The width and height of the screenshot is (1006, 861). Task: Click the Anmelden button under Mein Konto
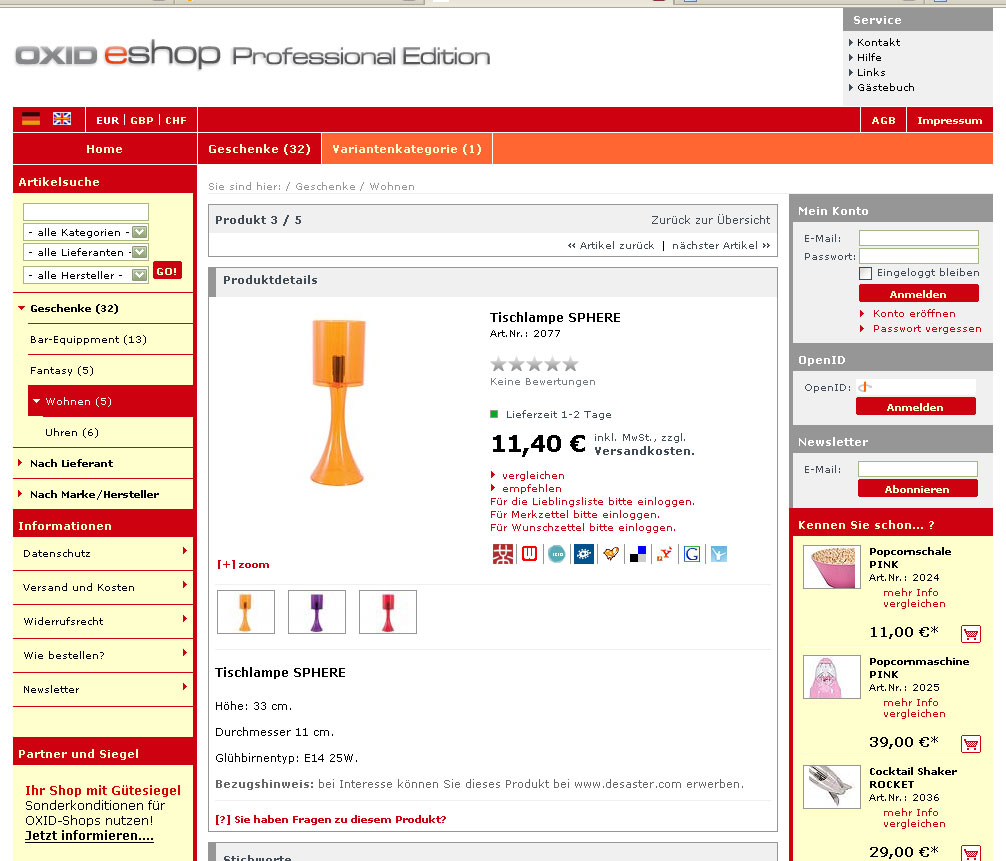click(x=918, y=294)
